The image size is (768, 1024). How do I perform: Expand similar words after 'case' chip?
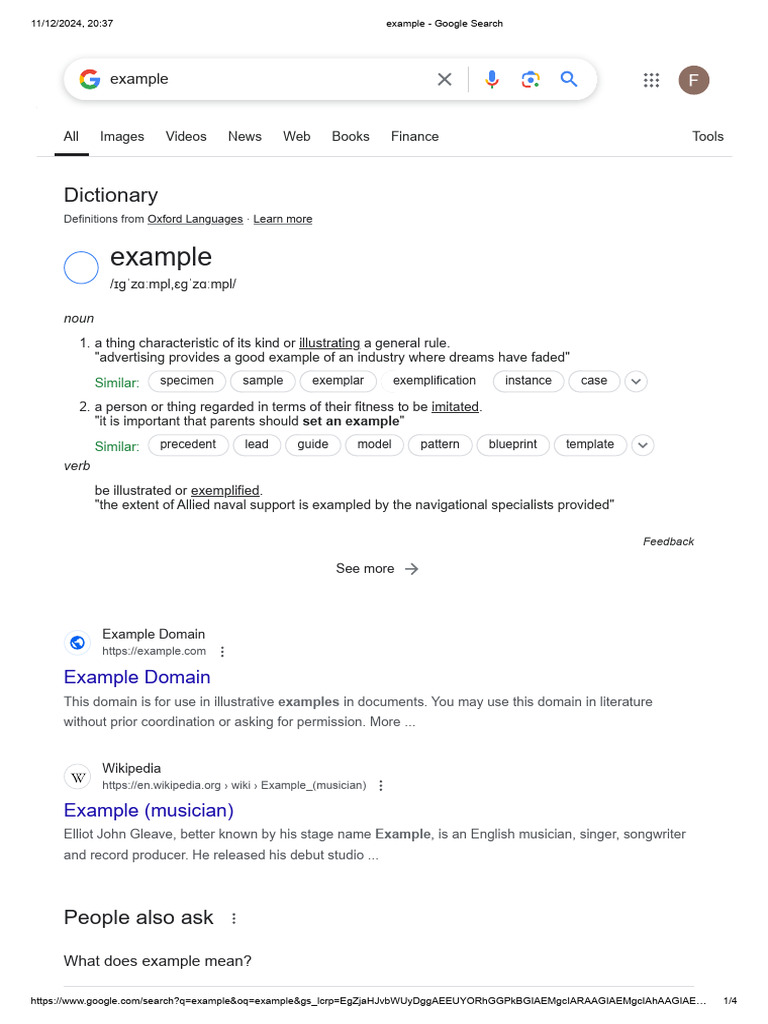(637, 381)
